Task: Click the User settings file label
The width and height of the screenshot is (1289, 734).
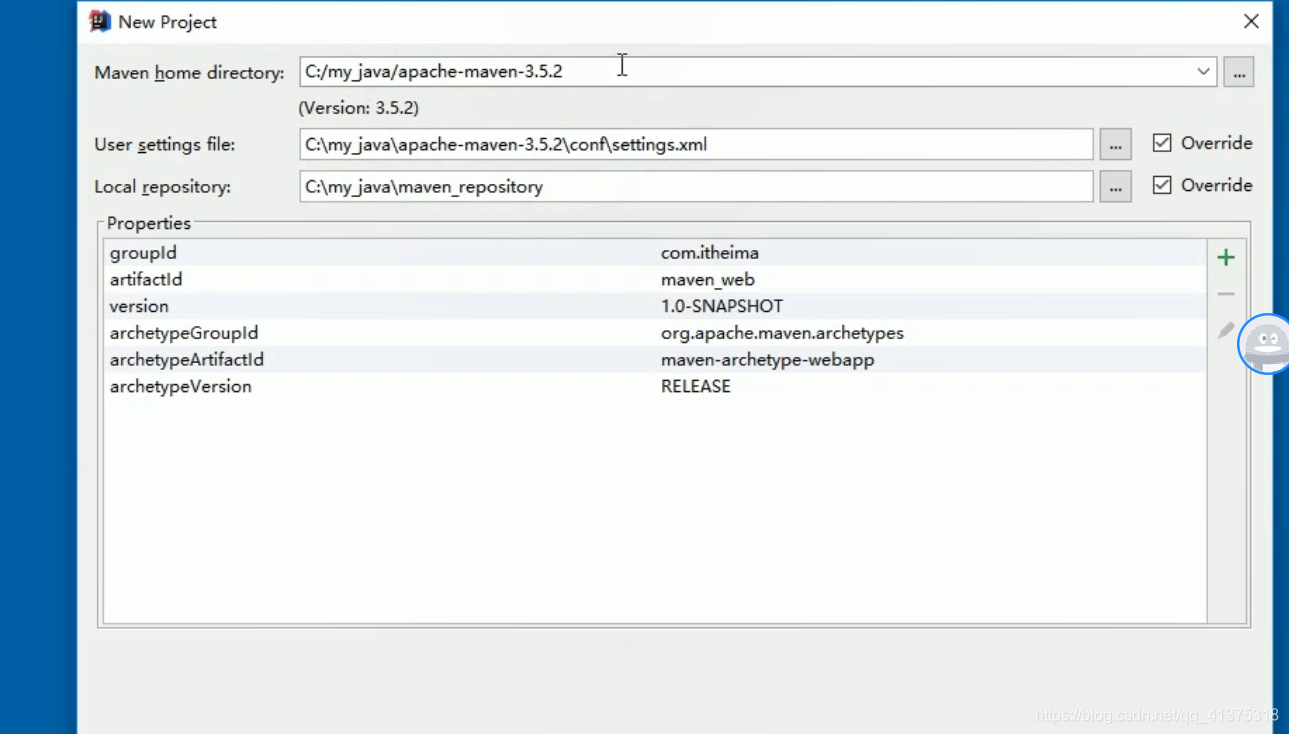Action: [165, 145]
